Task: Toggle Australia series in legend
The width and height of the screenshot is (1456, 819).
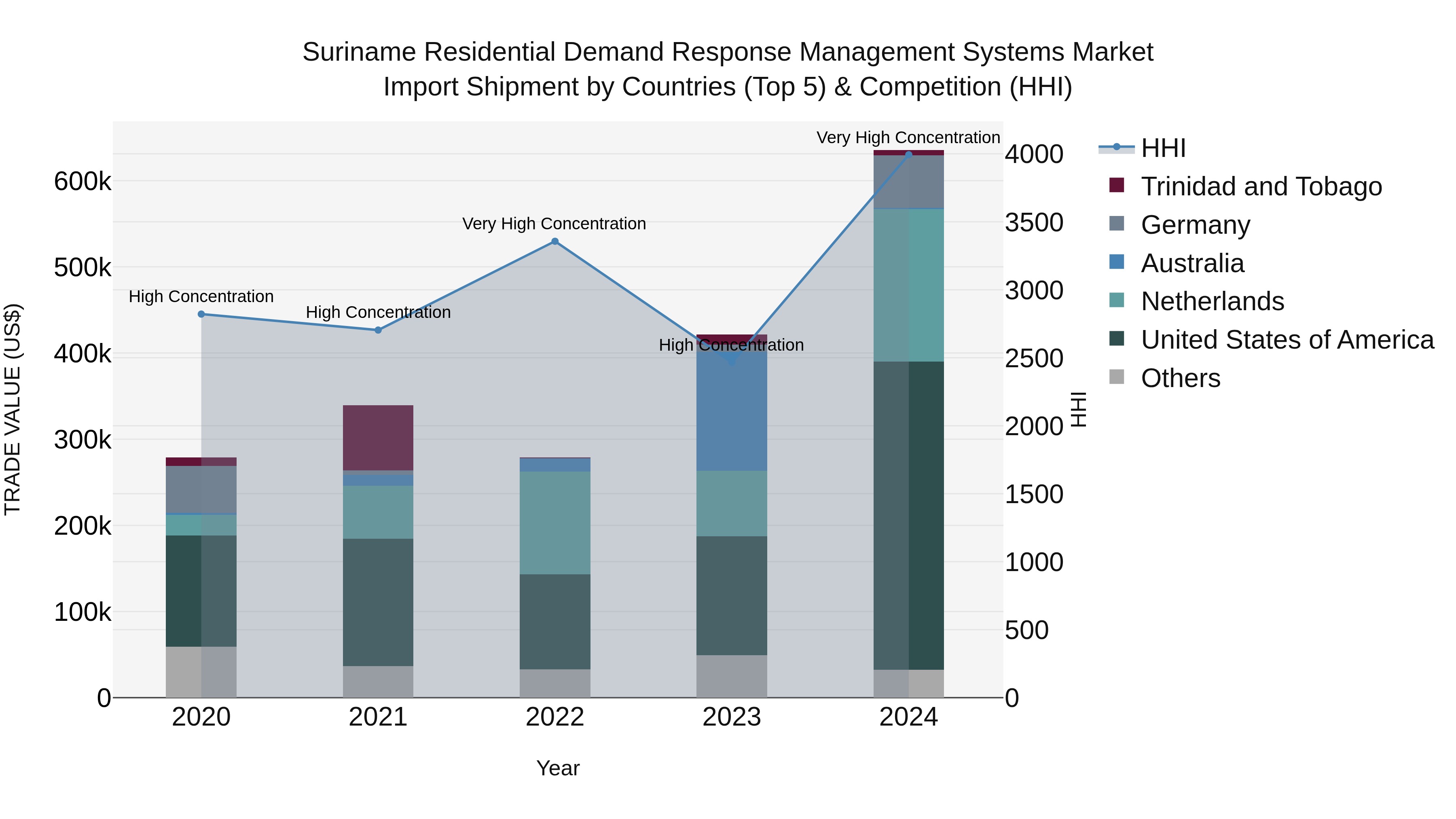Action: [1176, 263]
